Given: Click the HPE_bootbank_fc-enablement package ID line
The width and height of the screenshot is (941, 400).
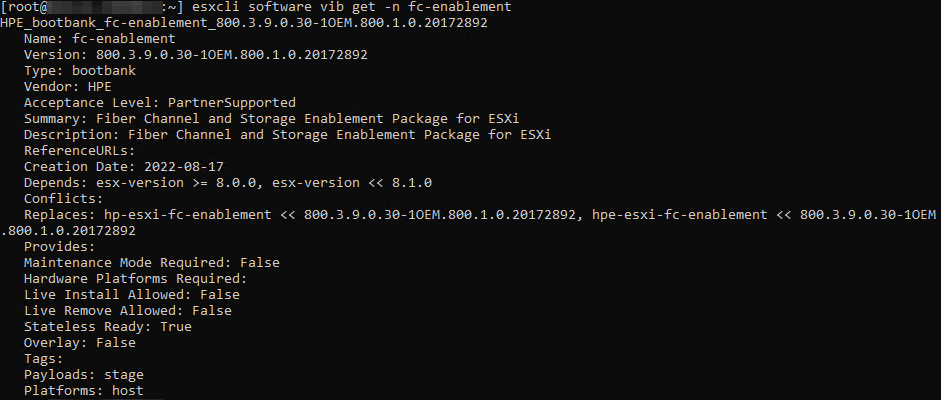Looking at the screenshot, I should tap(244, 22).
